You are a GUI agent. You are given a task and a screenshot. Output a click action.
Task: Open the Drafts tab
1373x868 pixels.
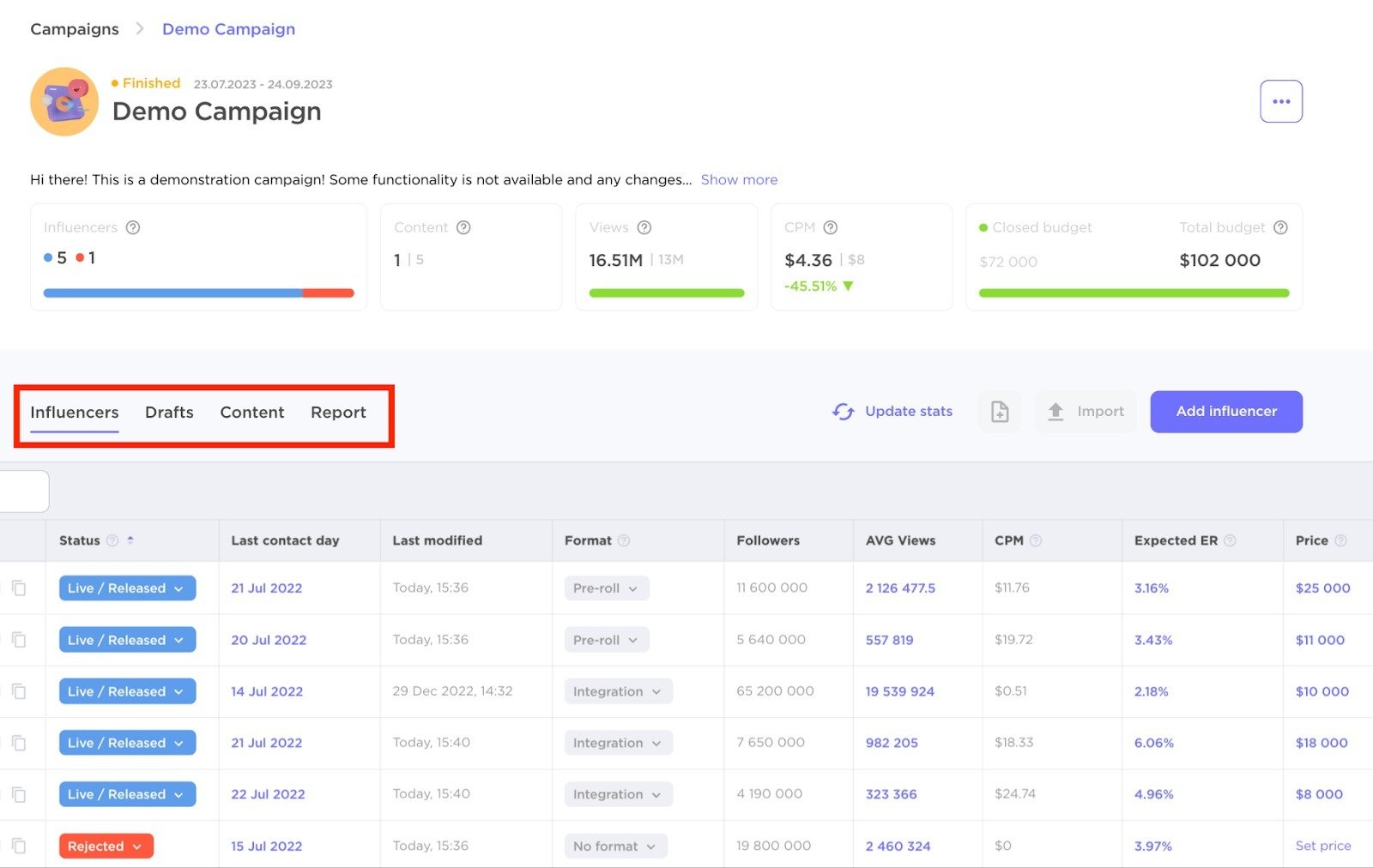[169, 412]
